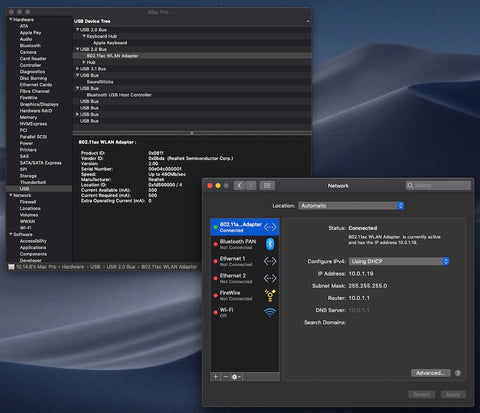Collapse the USB Device Tree header arrow
Screen dimensions: 480x413
click(308, 21)
